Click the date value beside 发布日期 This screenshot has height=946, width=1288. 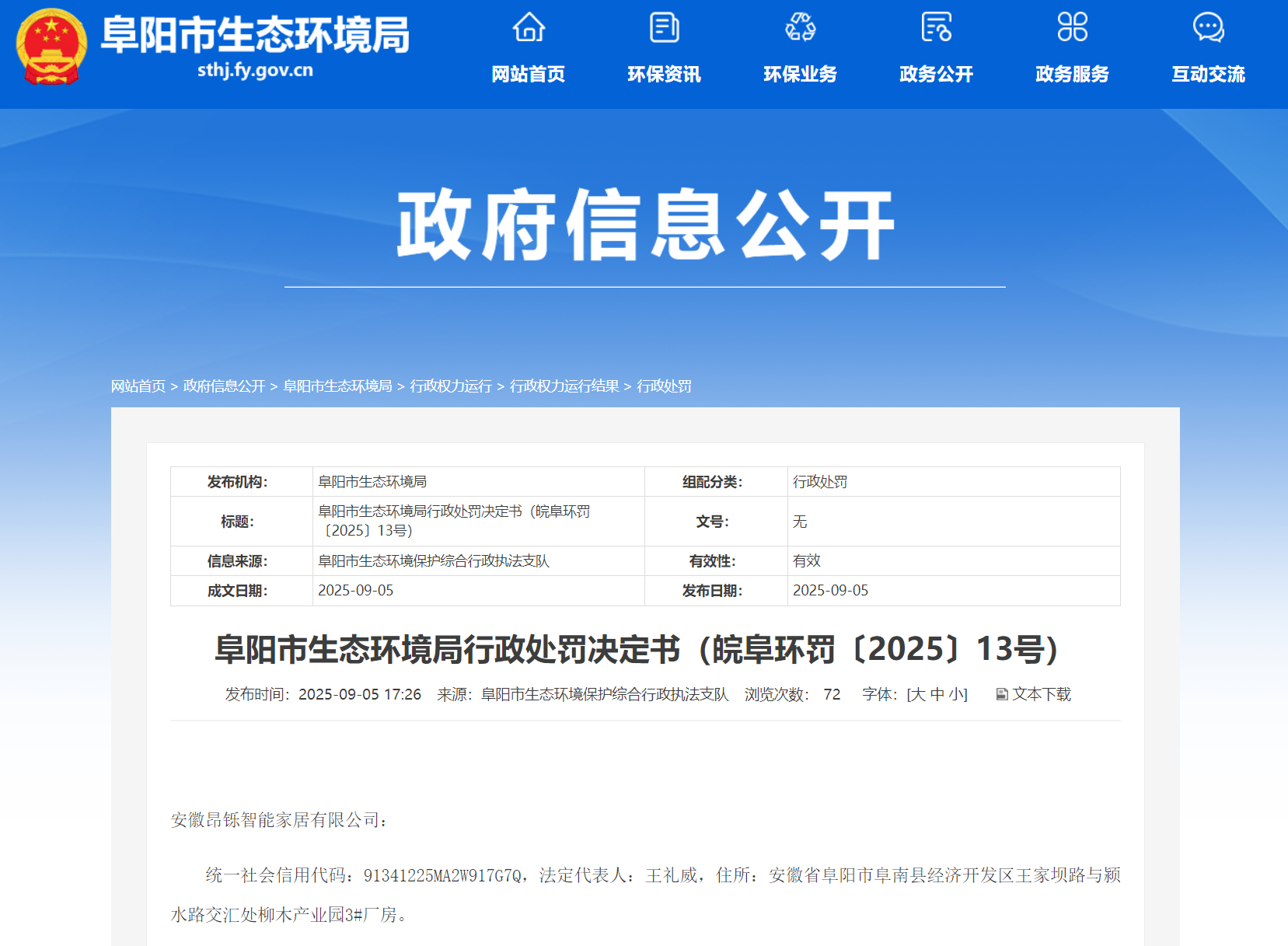[x=831, y=591]
